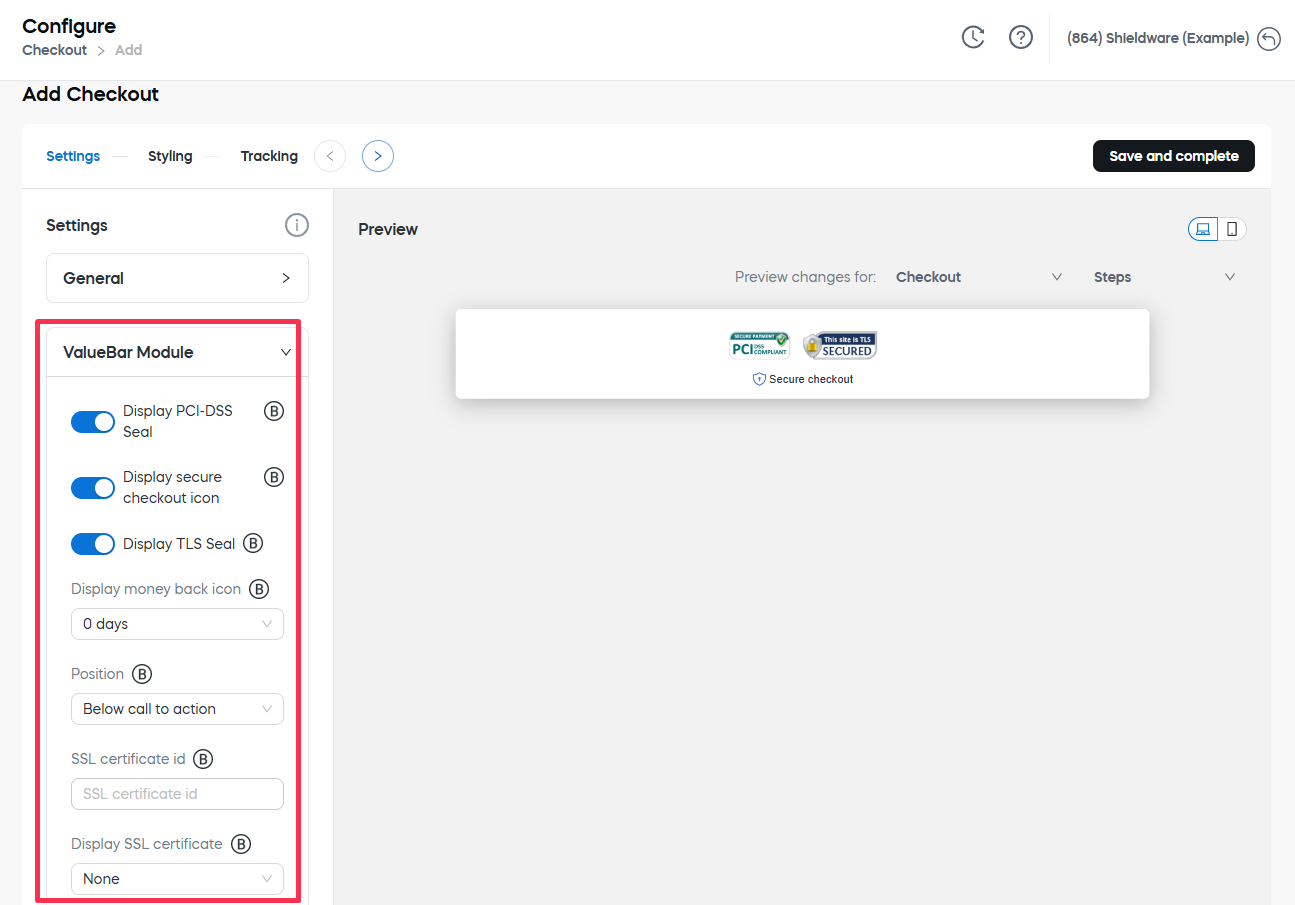Click the TLS Secured seal in preview

point(840,345)
